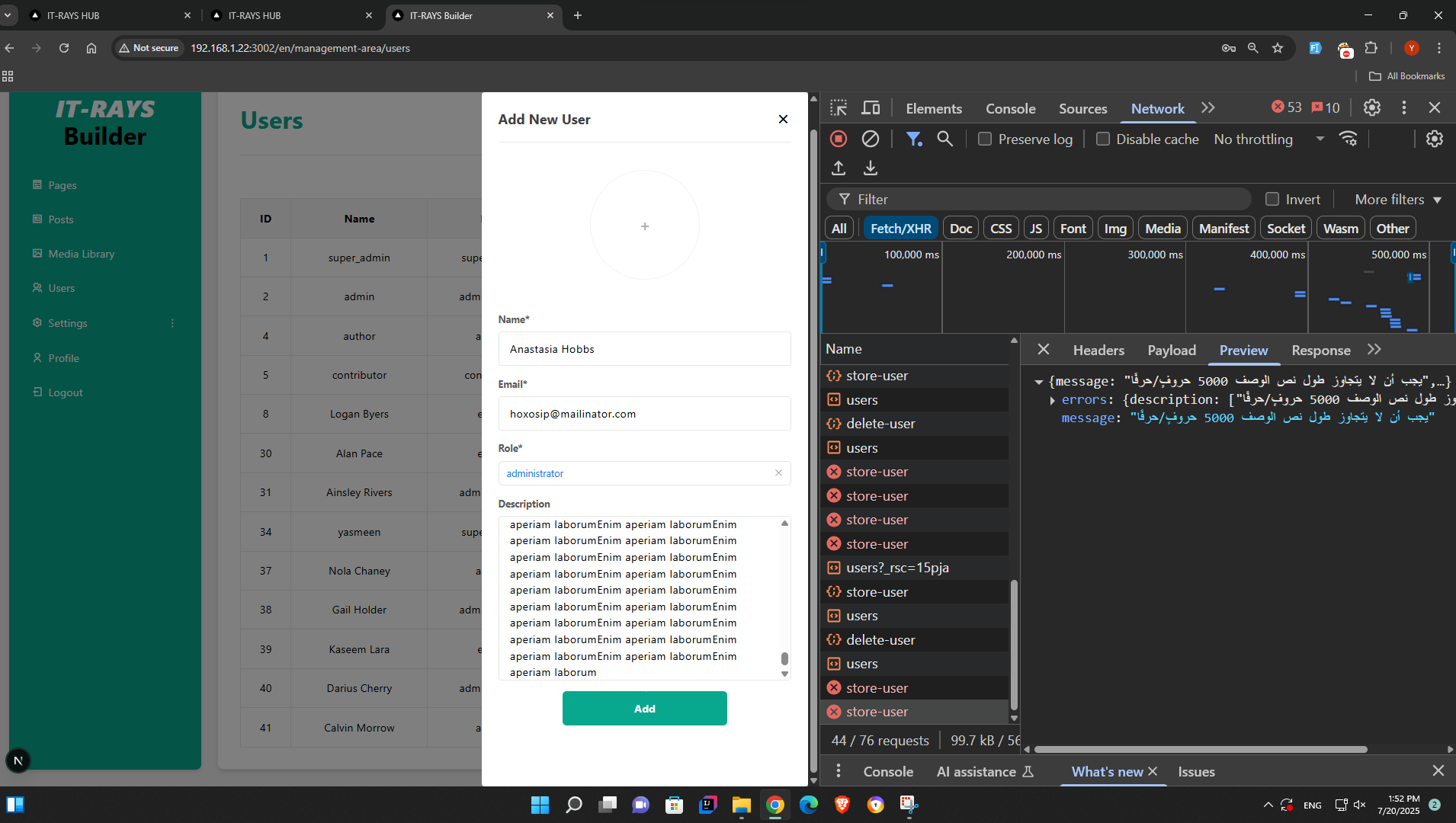This screenshot has width=1456, height=823.
Task: Click the inspect element picker icon
Action: pos(839,108)
